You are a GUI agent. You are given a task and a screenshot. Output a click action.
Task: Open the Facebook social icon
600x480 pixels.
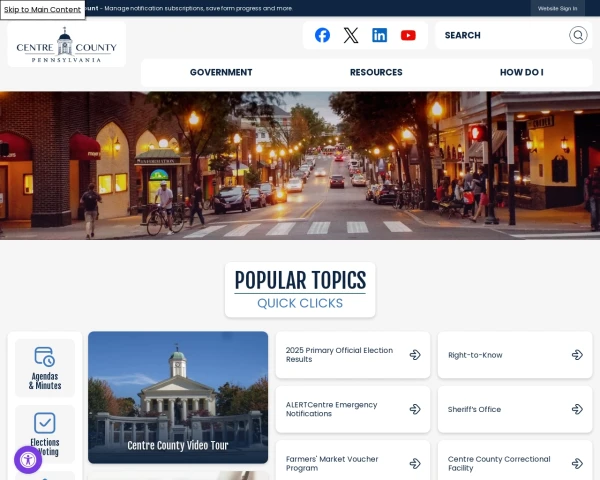(322, 35)
